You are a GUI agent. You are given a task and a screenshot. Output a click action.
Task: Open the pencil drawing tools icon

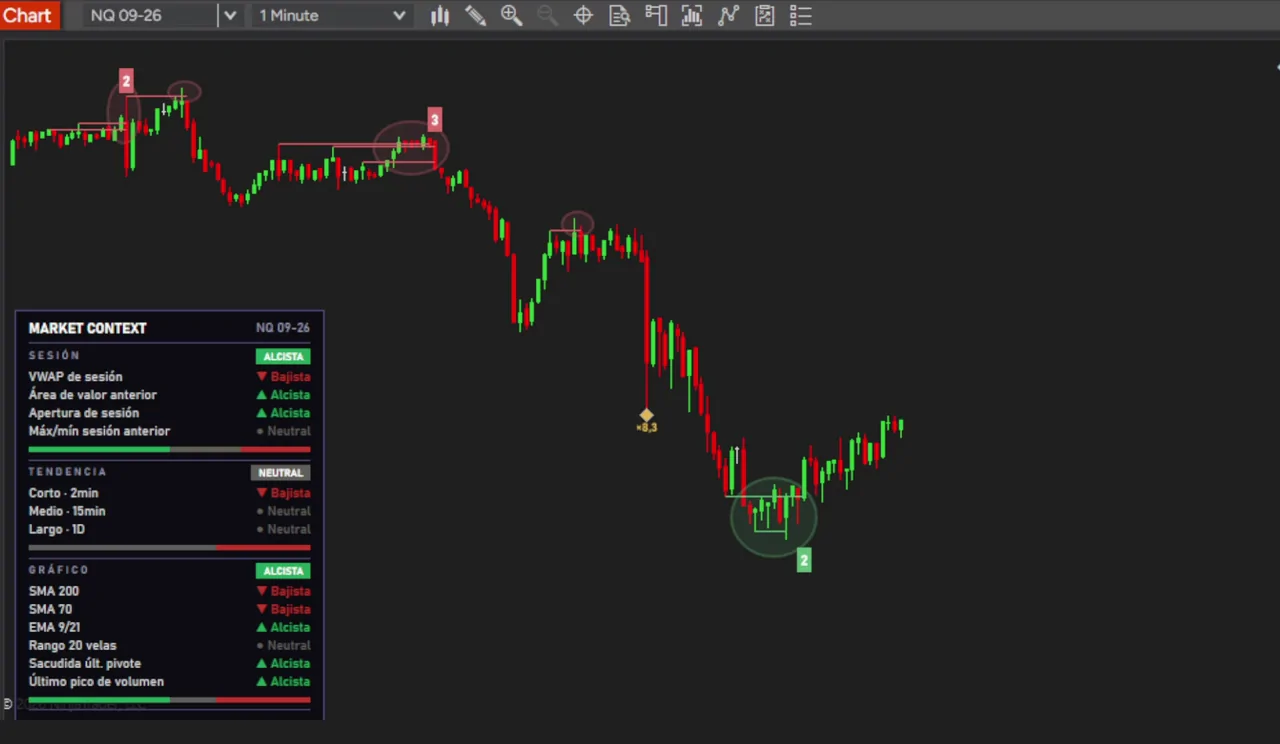(476, 16)
